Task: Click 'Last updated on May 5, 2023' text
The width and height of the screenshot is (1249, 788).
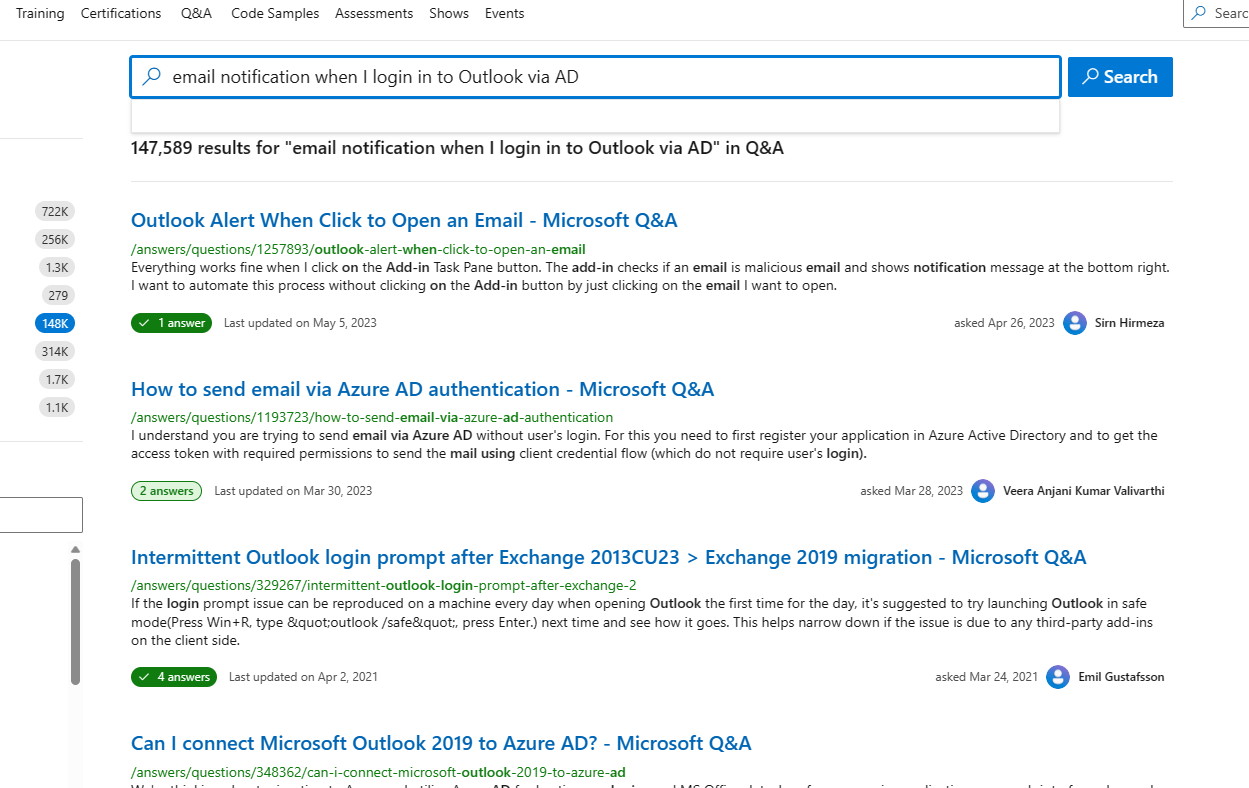Action: (x=300, y=323)
